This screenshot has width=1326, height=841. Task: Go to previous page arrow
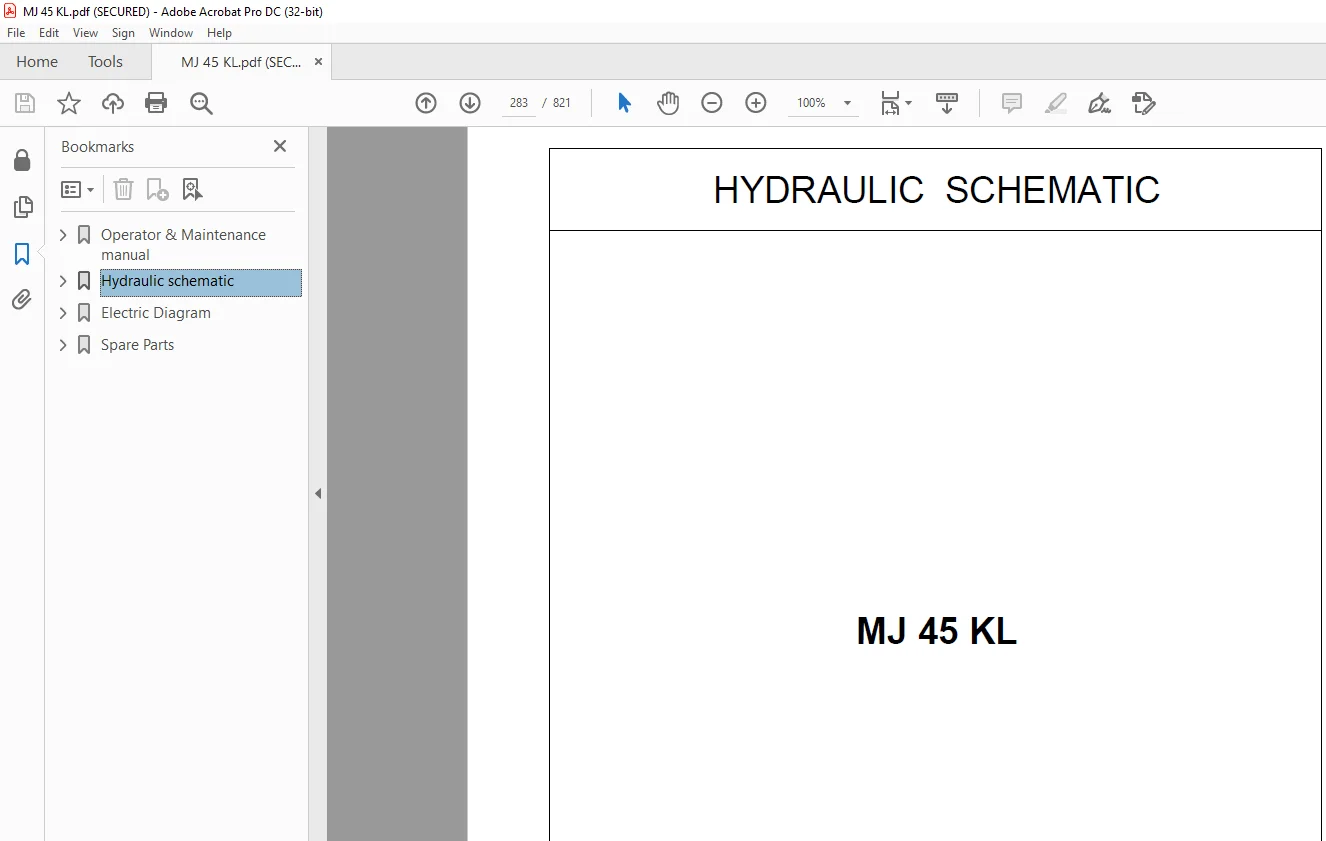tap(426, 103)
